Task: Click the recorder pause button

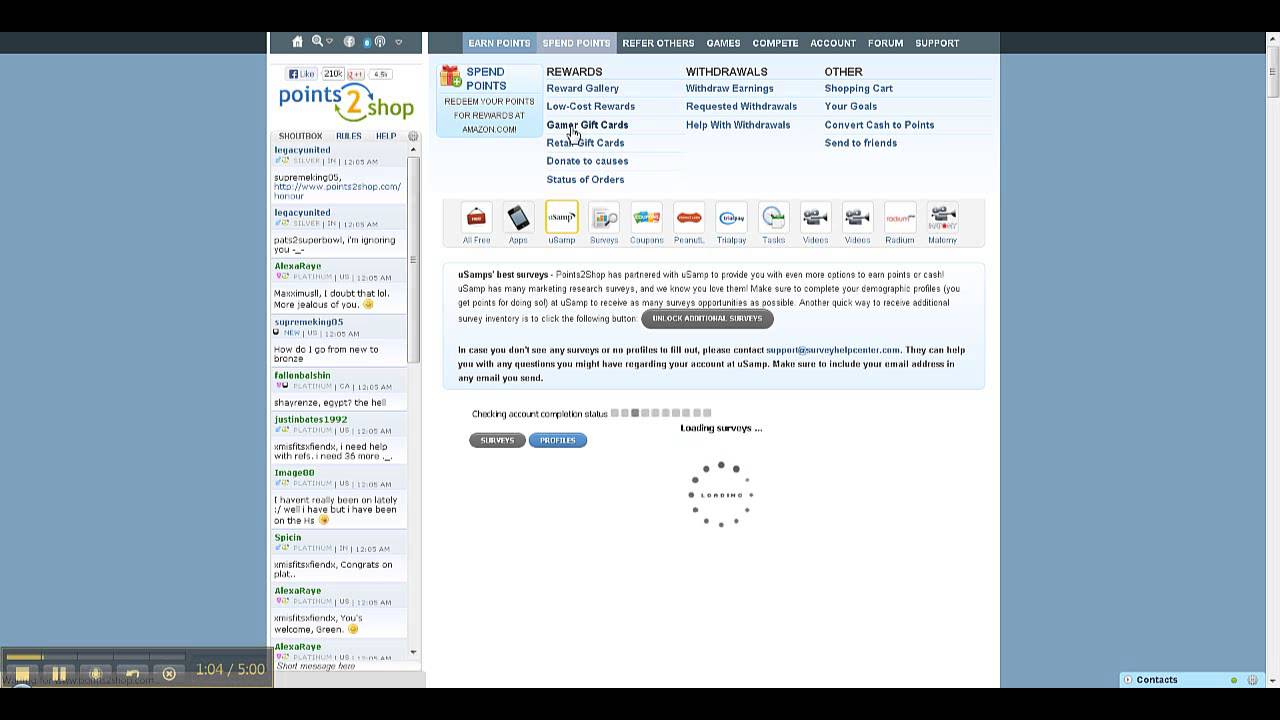Action: click(x=59, y=673)
